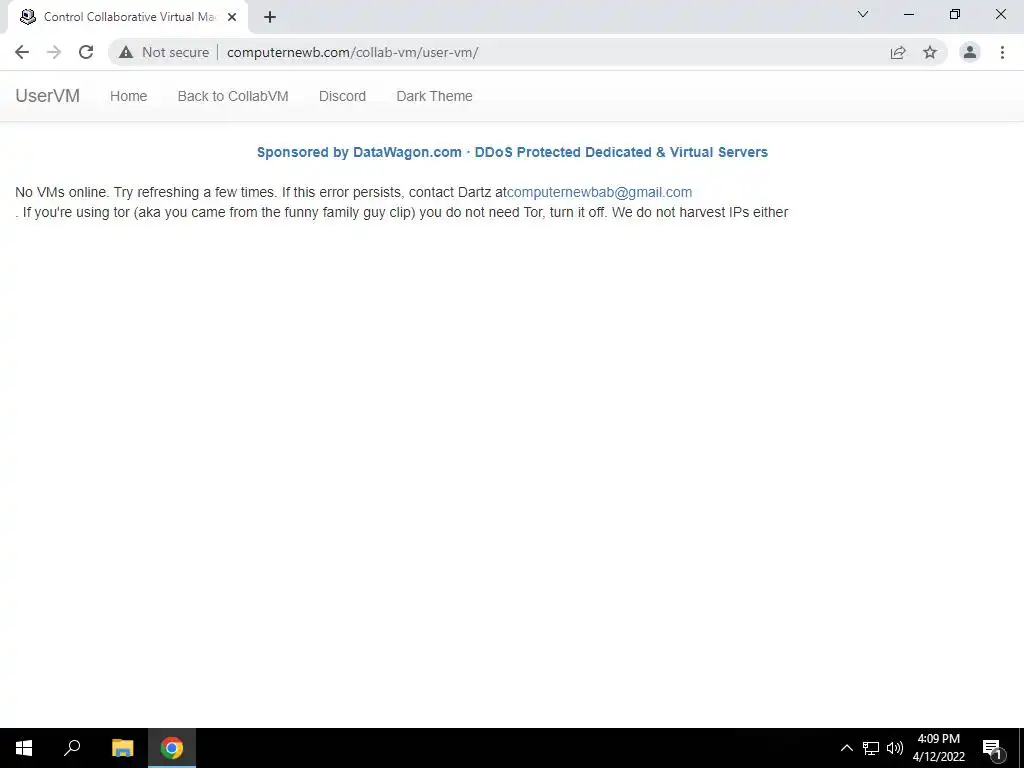Click the forward navigation arrow

[x=54, y=52]
